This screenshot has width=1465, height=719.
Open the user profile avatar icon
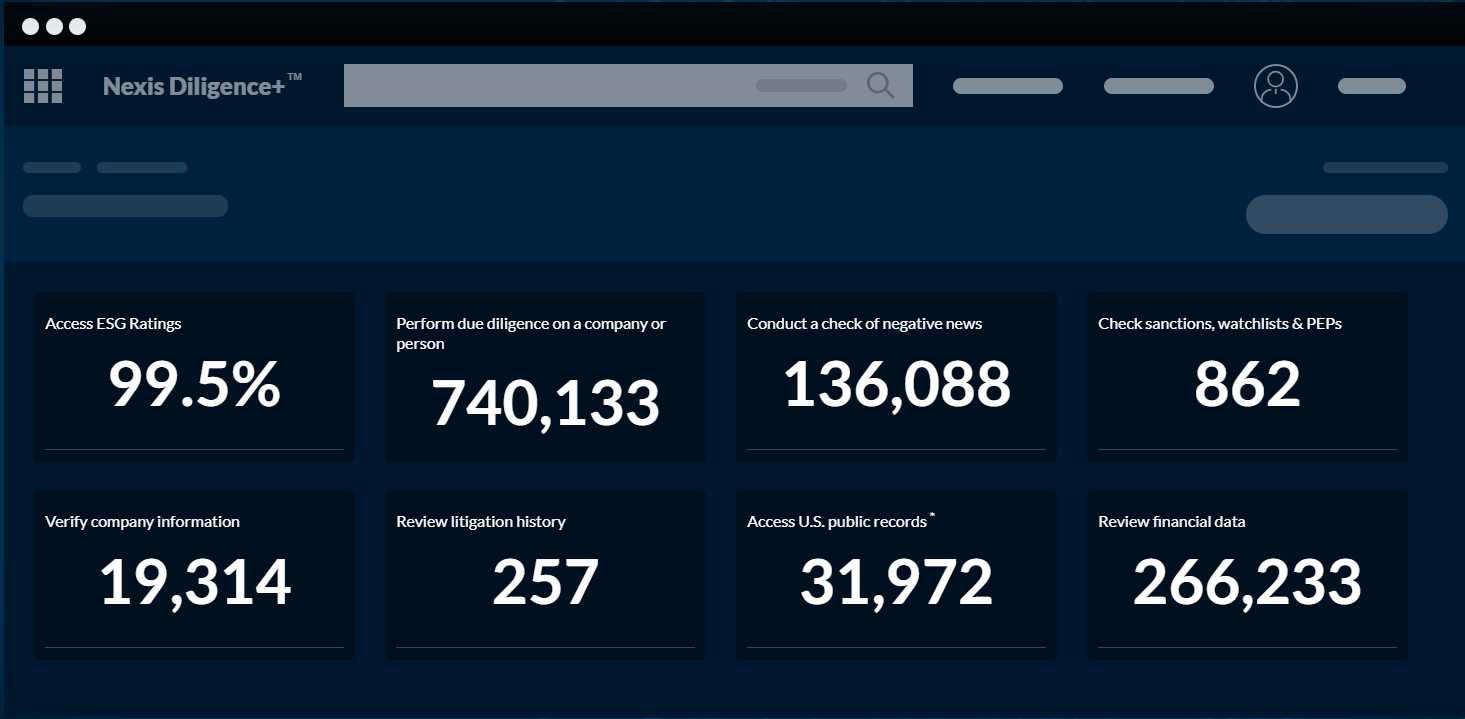coord(1275,86)
